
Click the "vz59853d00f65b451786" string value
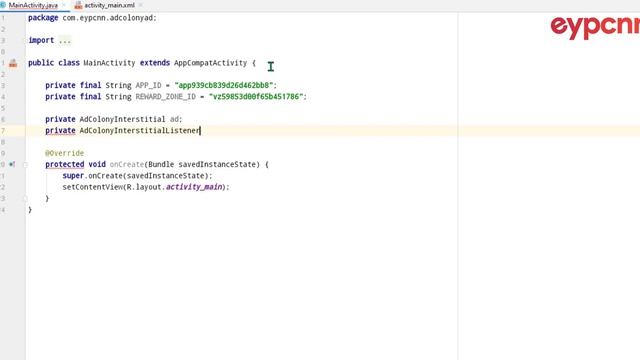[256, 97]
